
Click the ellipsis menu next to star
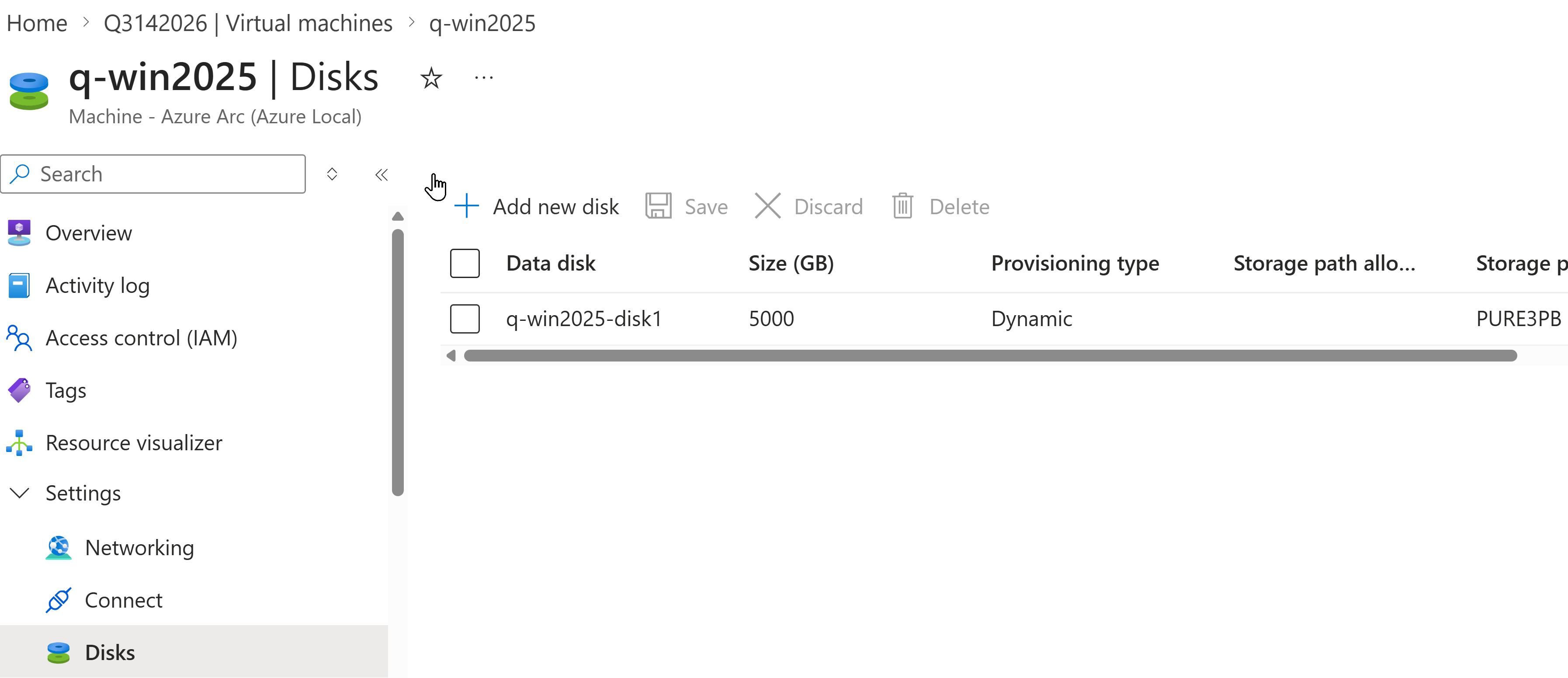(x=483, y=76)
